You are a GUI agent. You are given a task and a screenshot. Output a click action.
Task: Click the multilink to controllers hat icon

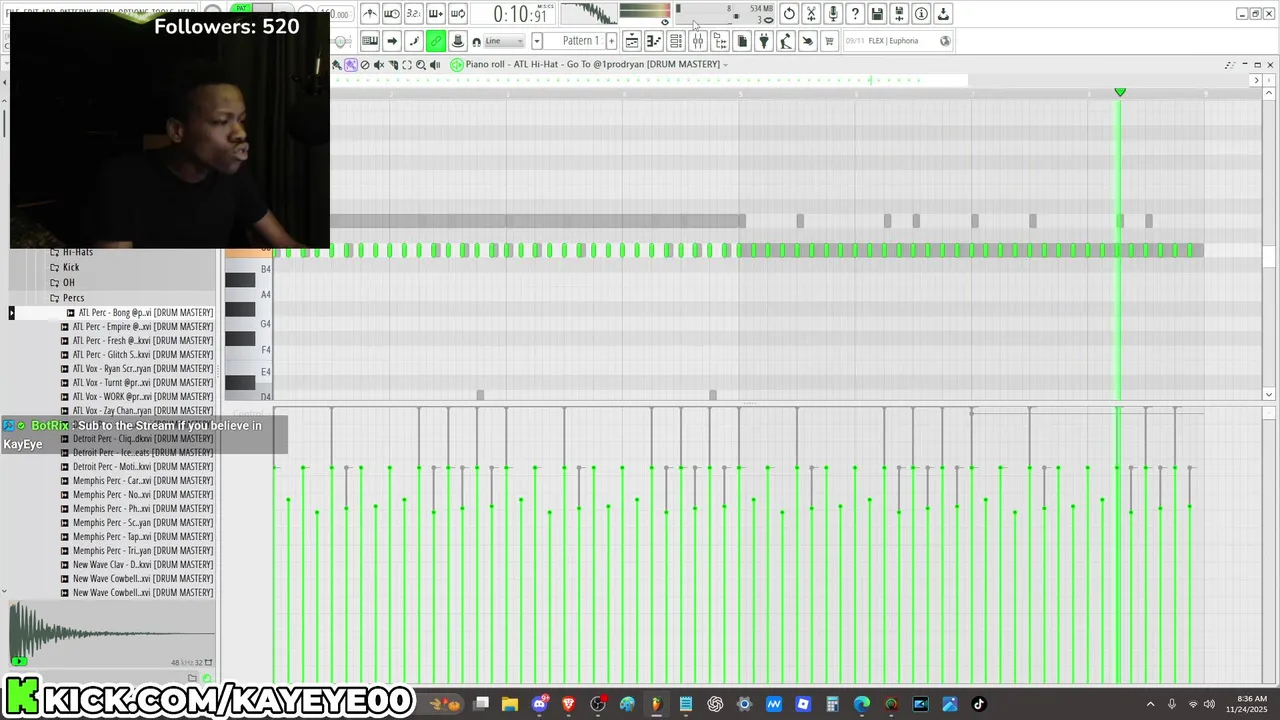coord(458,41)
